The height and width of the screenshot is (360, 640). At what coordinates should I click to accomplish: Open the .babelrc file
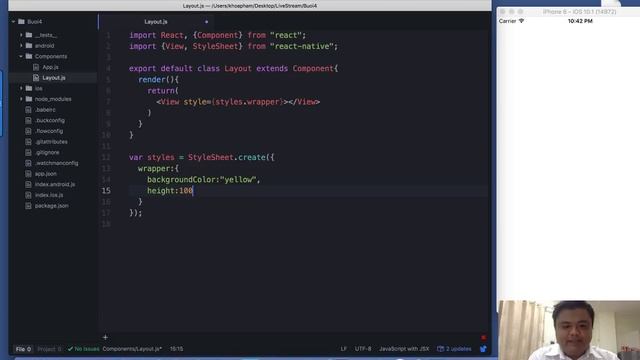click(45, 110)
